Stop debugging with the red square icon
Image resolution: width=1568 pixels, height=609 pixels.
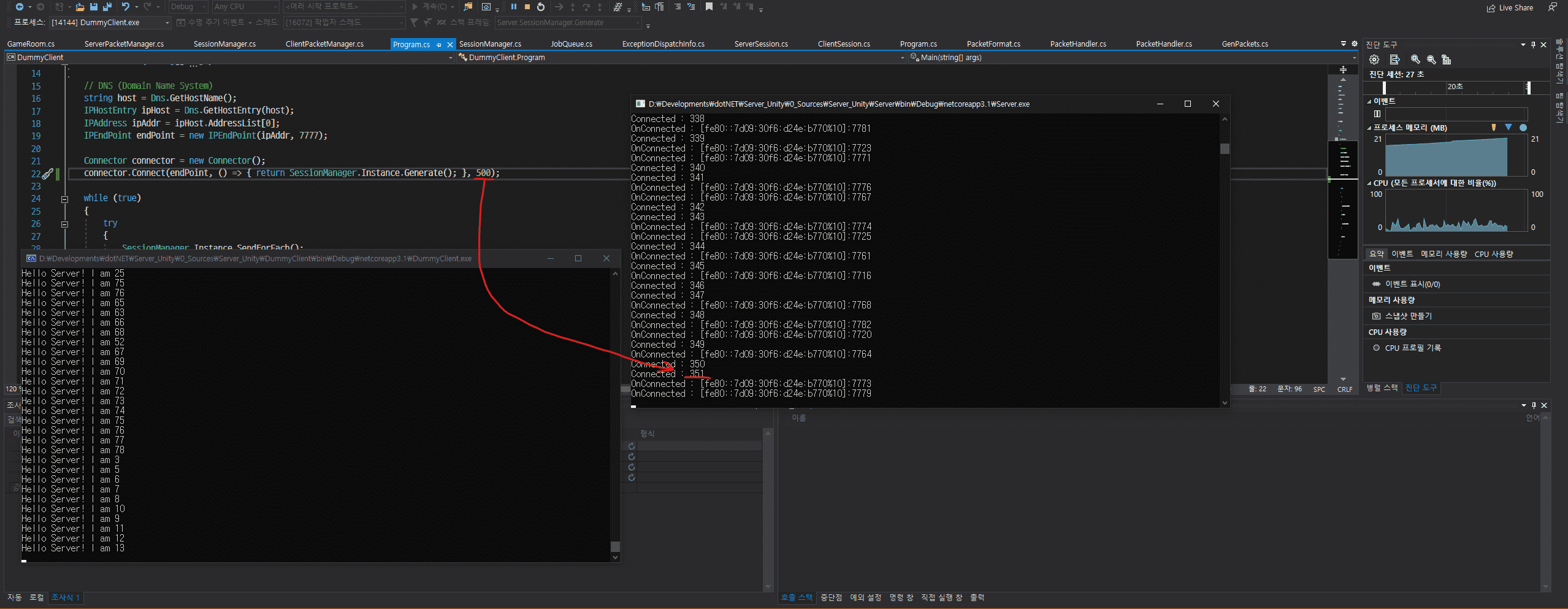527,7
